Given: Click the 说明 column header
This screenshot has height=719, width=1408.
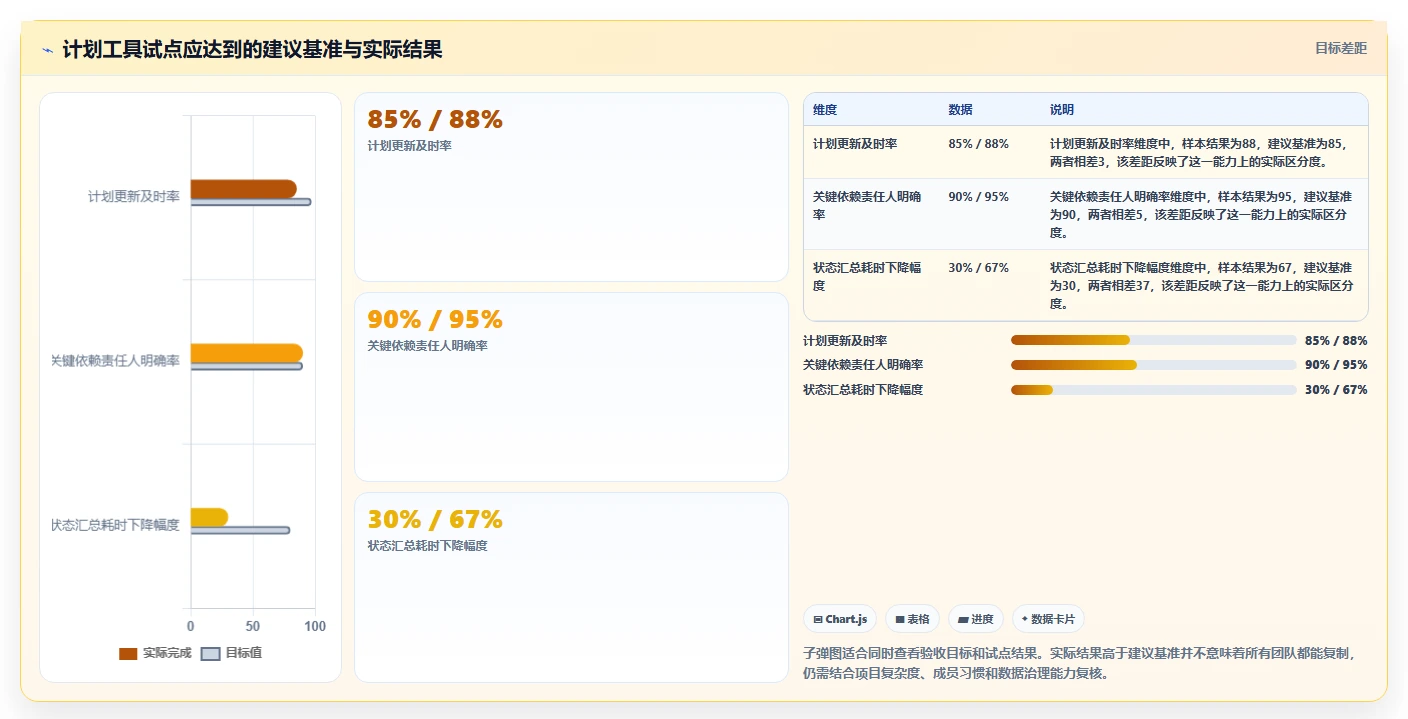Looking at the screenshot, I should [1062, 109].
